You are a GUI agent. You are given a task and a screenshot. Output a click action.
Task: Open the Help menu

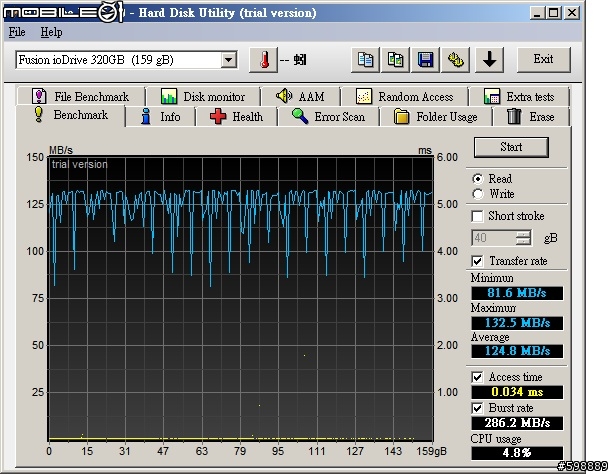(x=51, y=32)
